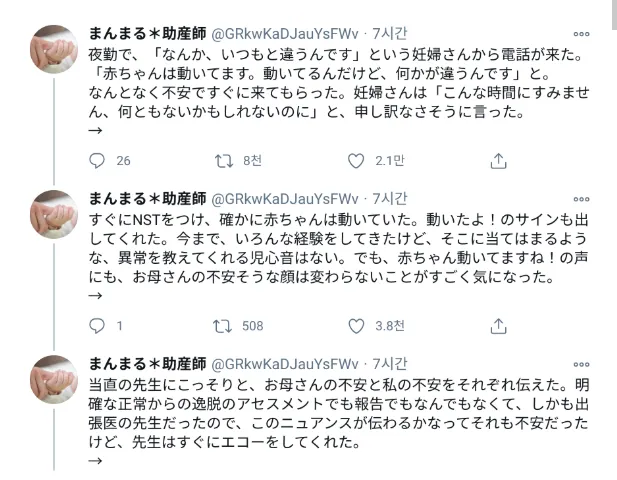Reply to the first tweet with 26 replies
The width and height of the screenshot is (617, 480).
pos(97,161)
